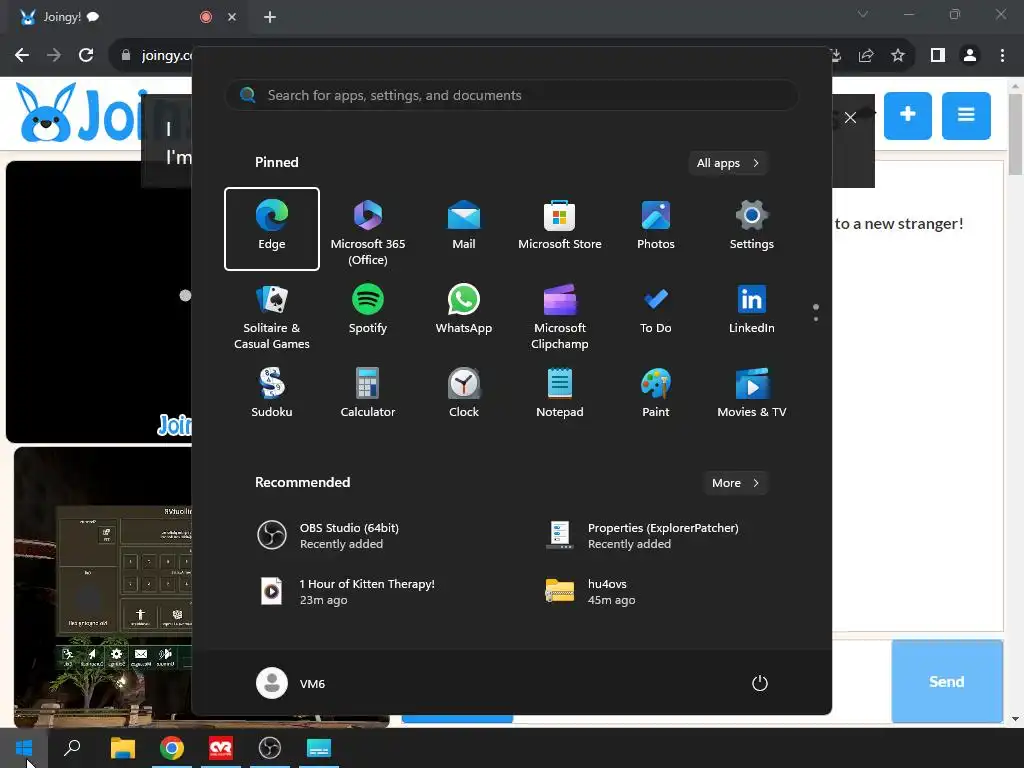Open the Mail app
The width and height of the screenshot is (1024, 768).
click(464, 225)
